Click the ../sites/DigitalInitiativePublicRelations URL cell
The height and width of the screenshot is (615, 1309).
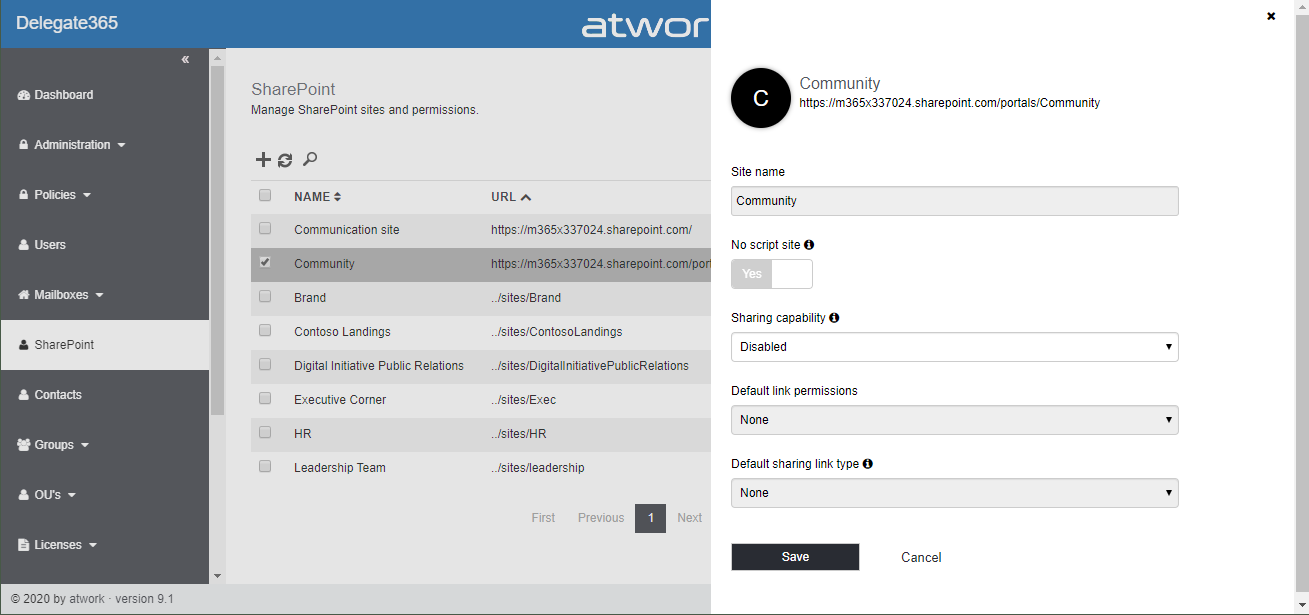590,366
